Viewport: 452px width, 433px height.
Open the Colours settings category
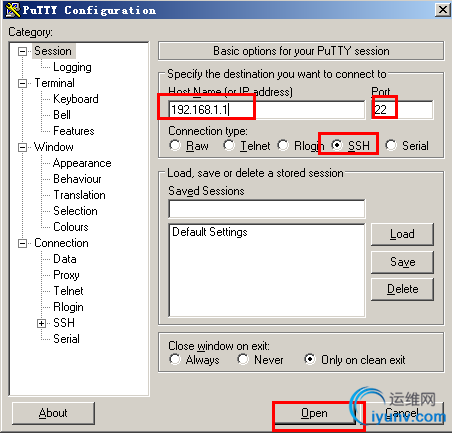pos(71,227)
